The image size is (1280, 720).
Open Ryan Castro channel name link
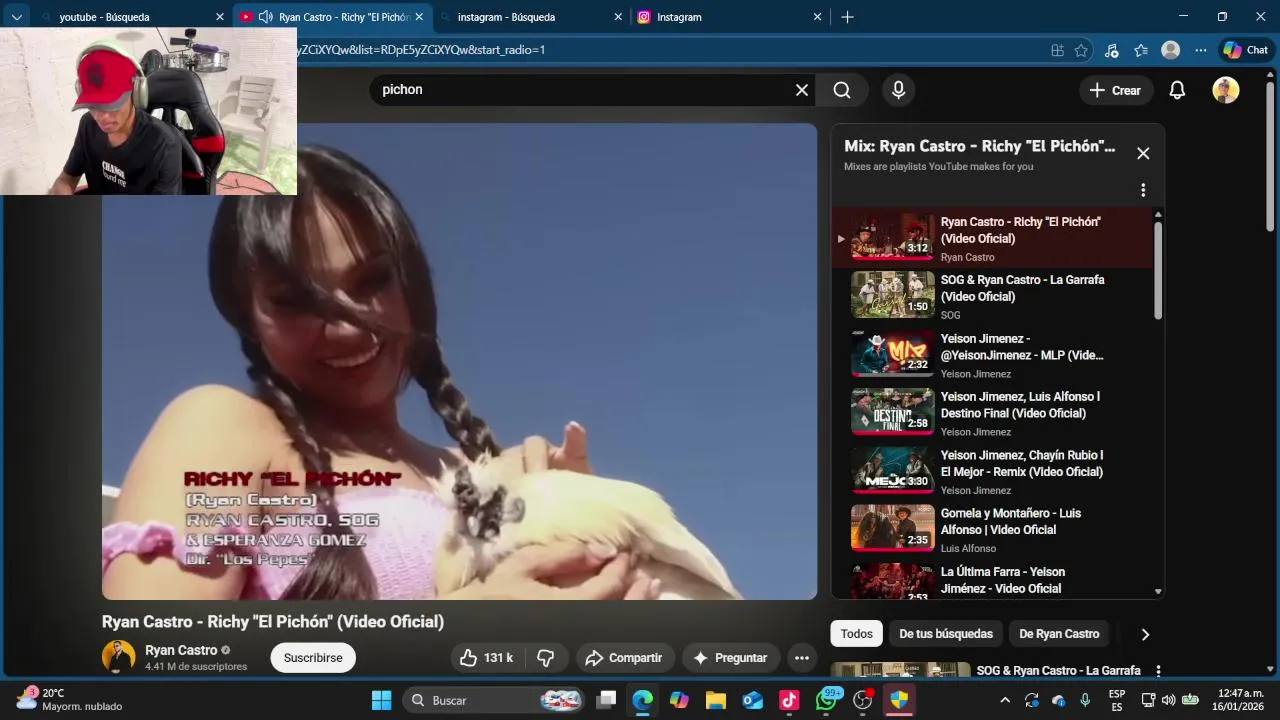click(181, 650)
